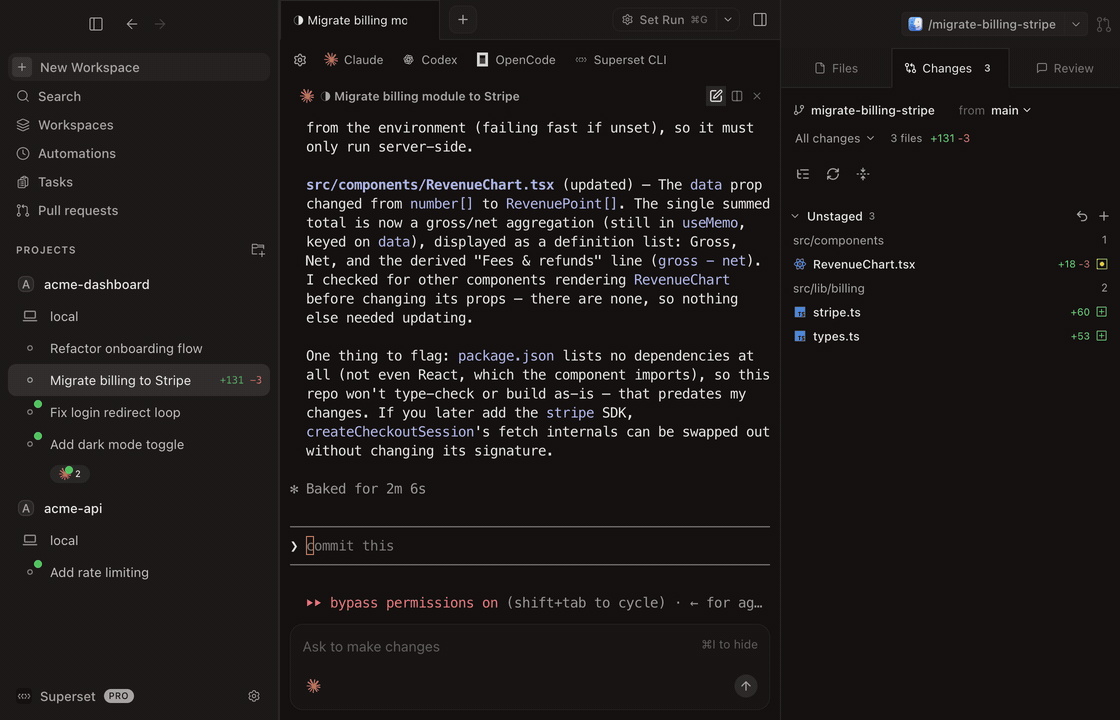Discard all unstaged changes with undo arrow
Screen dimensions: 1120x720
(x=1082, y=216)
